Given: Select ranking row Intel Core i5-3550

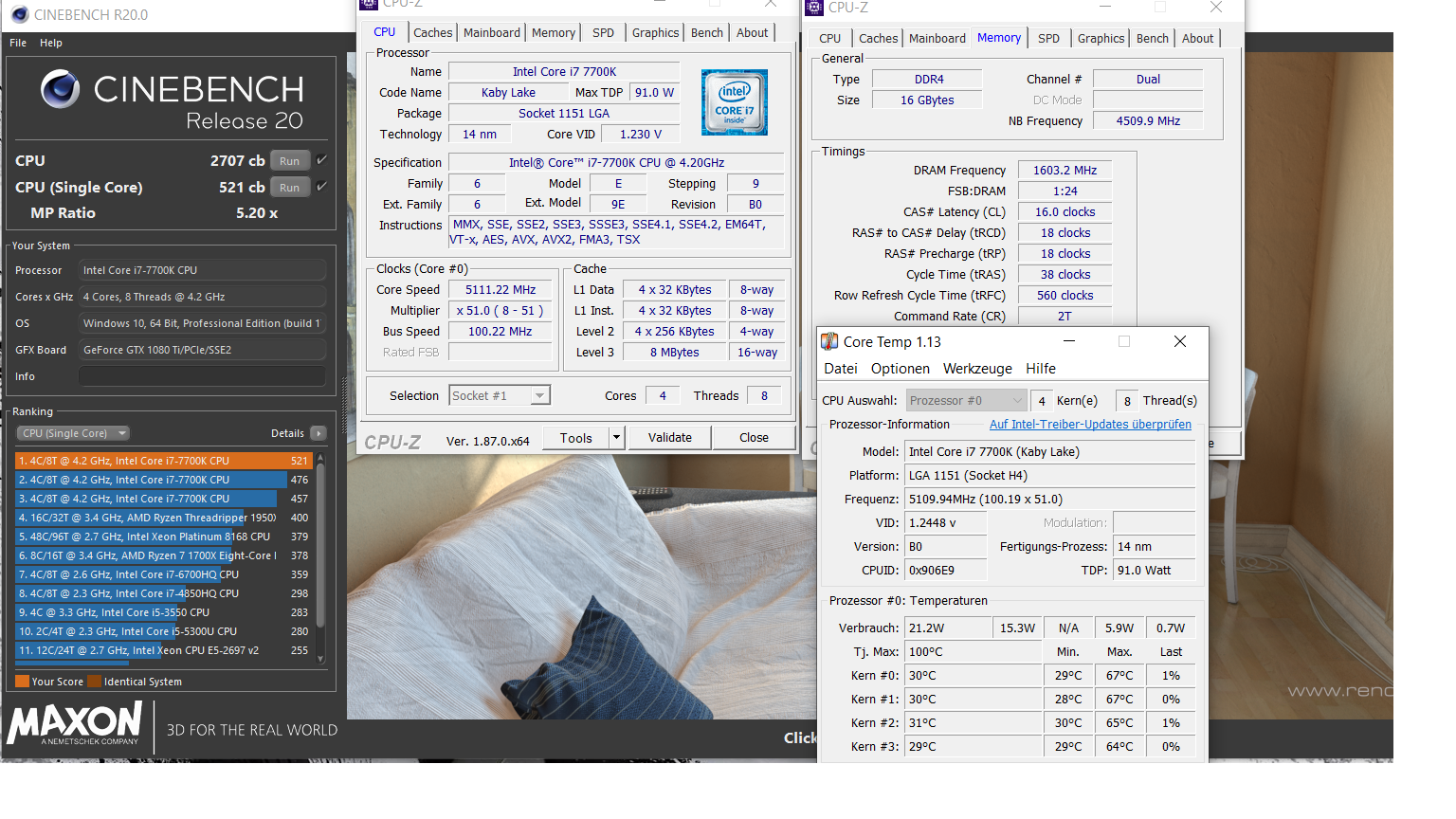Looking at the screenshot, I should [x=164, y=612].
